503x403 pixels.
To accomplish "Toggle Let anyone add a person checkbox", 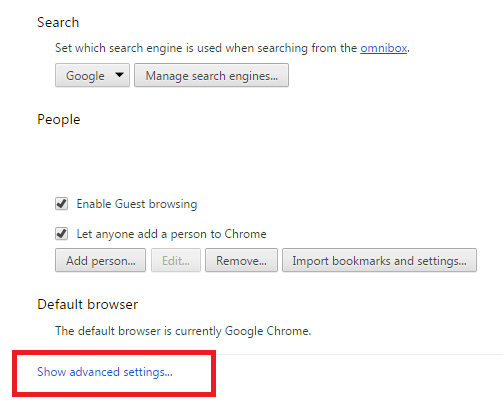I will (61, 234).
